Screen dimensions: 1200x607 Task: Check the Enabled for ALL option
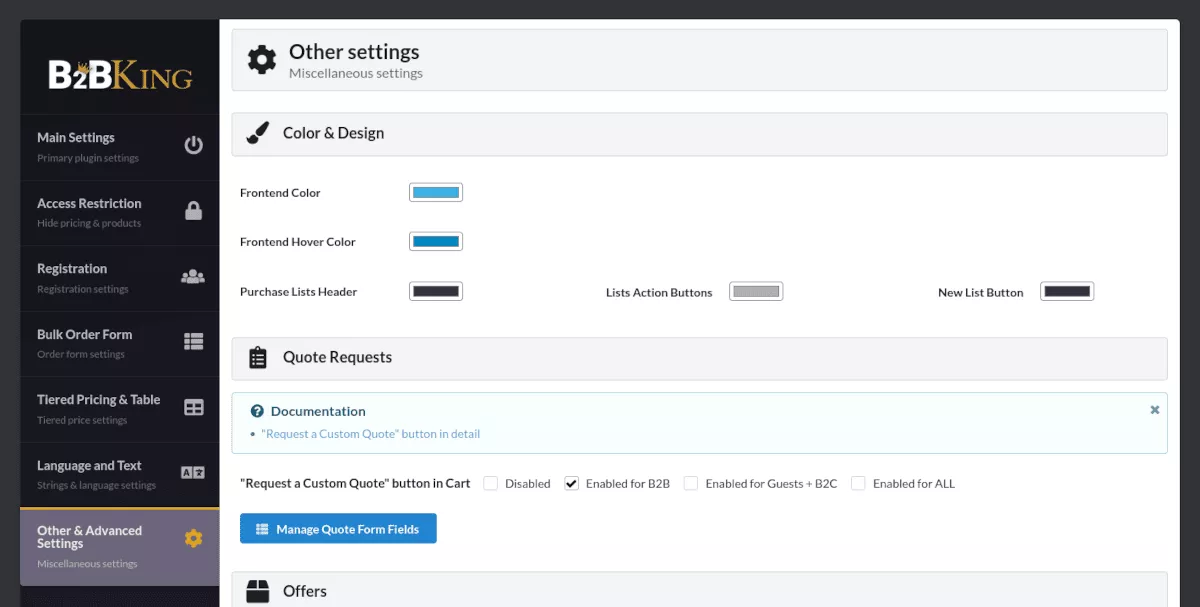click(x=858, y=483)
